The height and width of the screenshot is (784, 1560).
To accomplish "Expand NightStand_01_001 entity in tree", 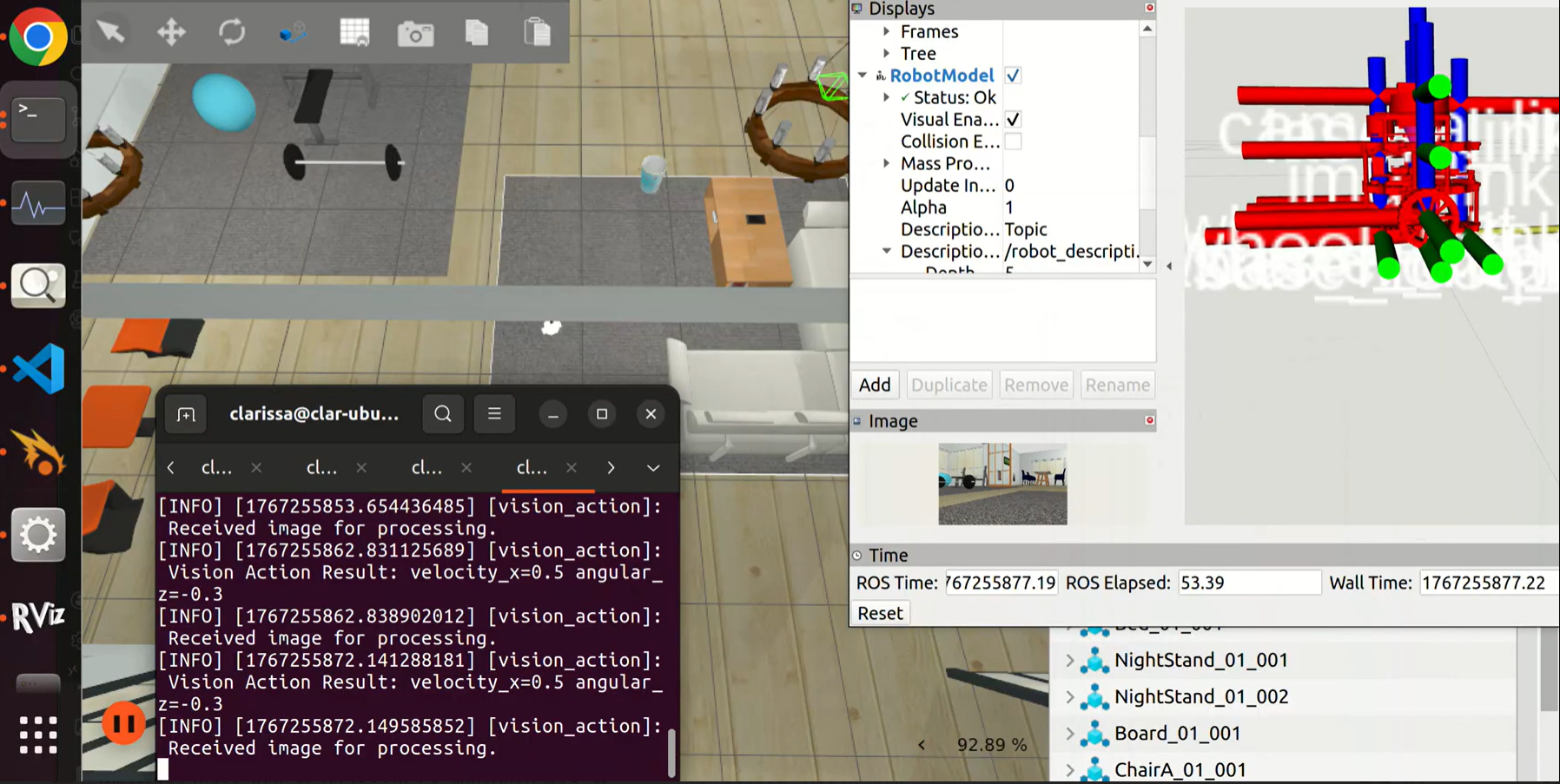I will pyautogui.click(x=1070, y=661).
